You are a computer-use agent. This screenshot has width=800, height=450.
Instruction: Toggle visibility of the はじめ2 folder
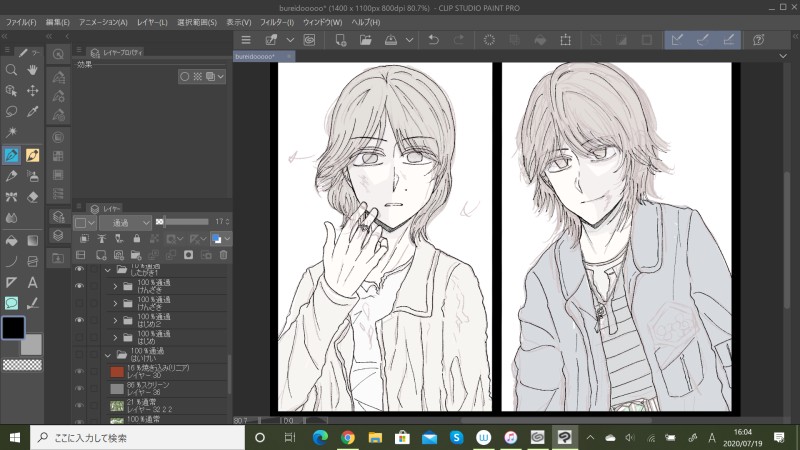pos(79,319)
